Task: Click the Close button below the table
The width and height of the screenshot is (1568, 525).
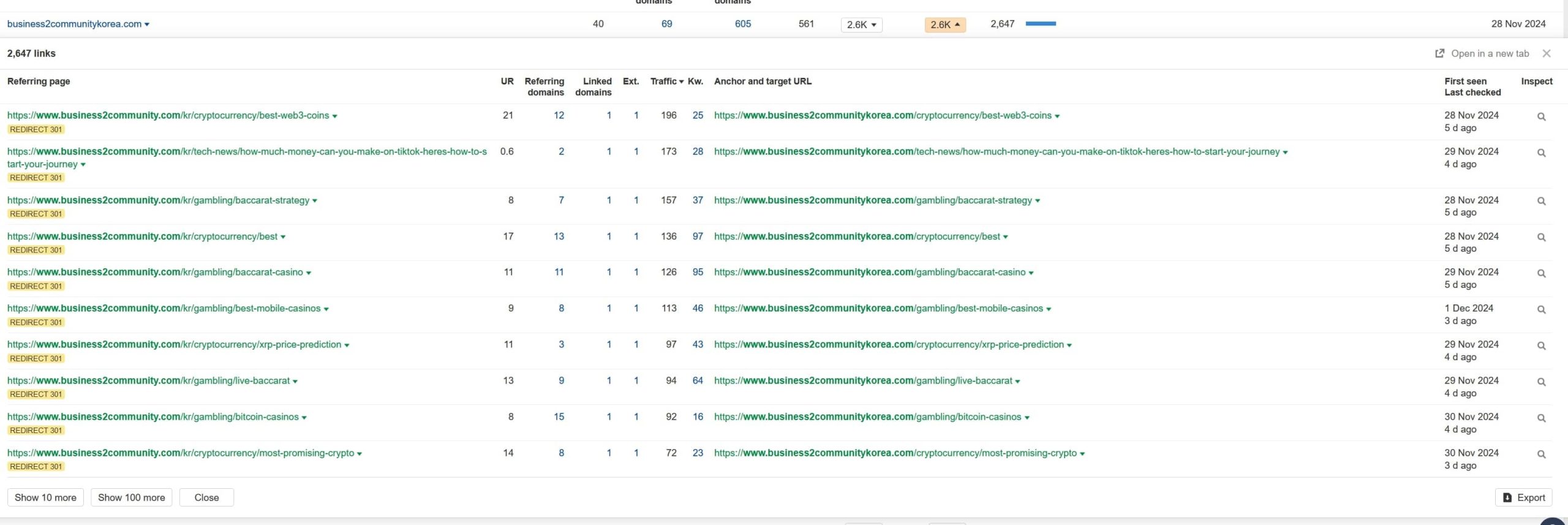Action: point(206,497)
